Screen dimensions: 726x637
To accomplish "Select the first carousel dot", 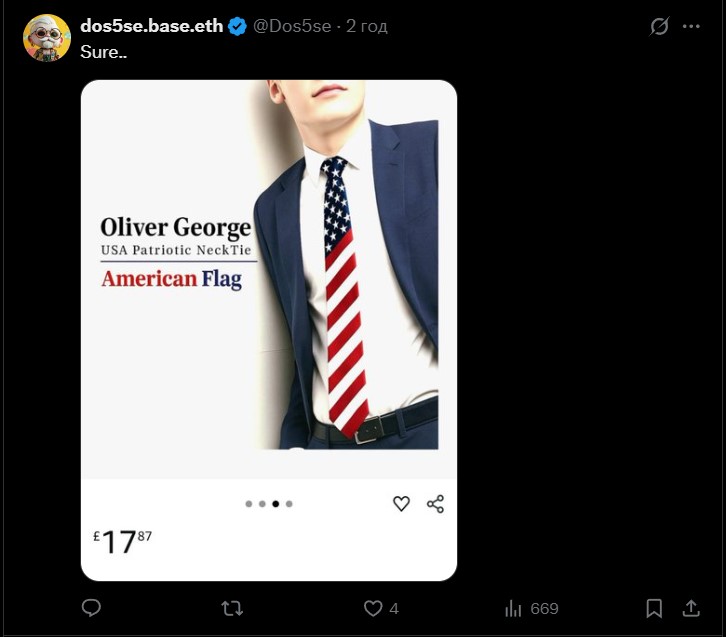I will click(x=249, y=504).
